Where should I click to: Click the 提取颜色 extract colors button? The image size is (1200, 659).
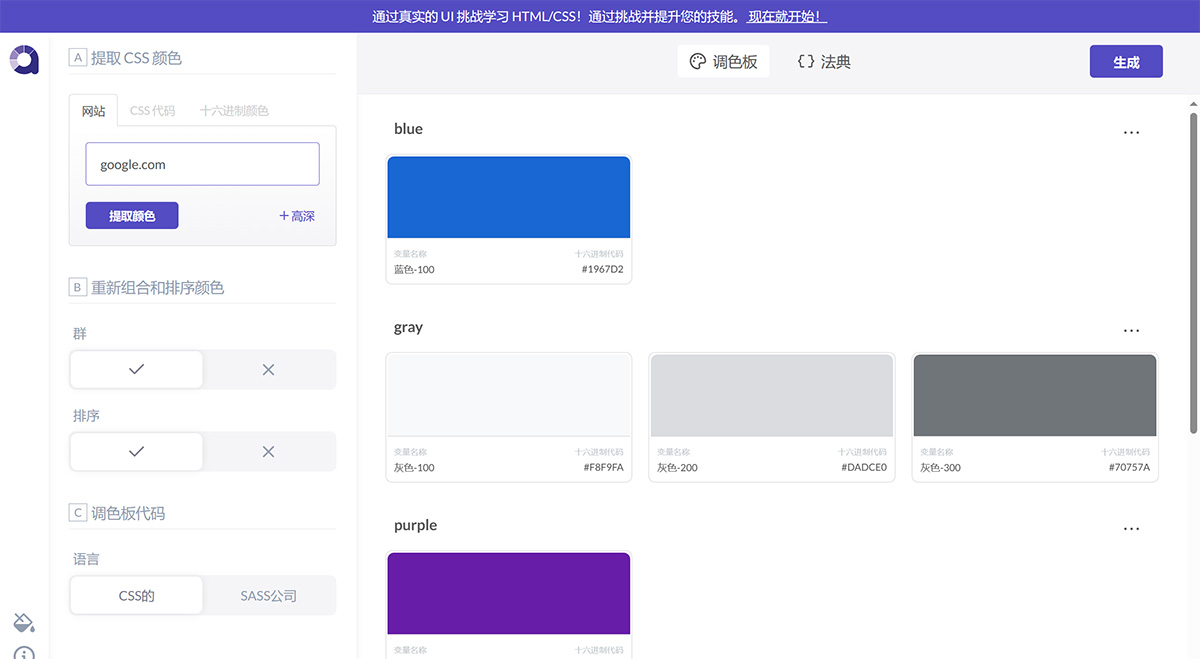coord(131,215)
